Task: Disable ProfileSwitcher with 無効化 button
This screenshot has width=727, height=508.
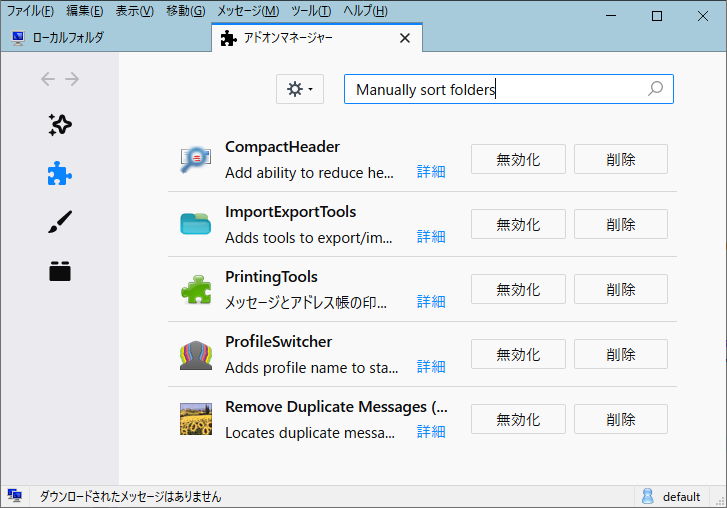Action: click(x=518, y=354)
